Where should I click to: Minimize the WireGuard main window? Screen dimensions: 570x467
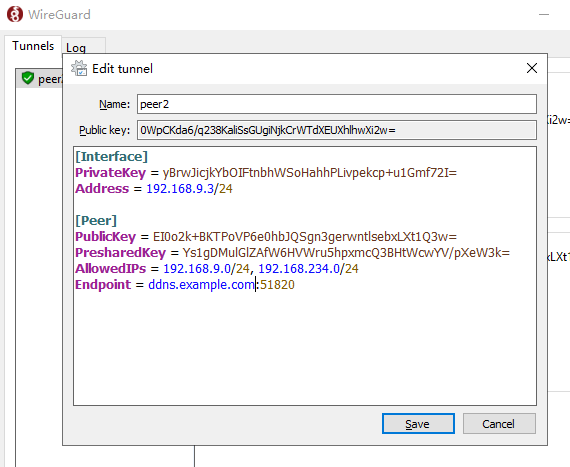544,15
